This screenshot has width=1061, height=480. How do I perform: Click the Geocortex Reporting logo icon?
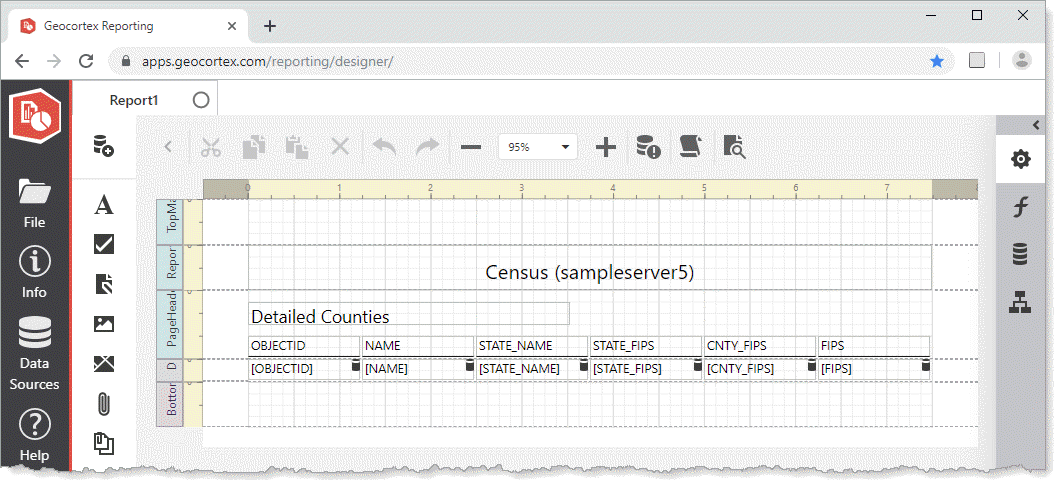click(x=35, y=116)
